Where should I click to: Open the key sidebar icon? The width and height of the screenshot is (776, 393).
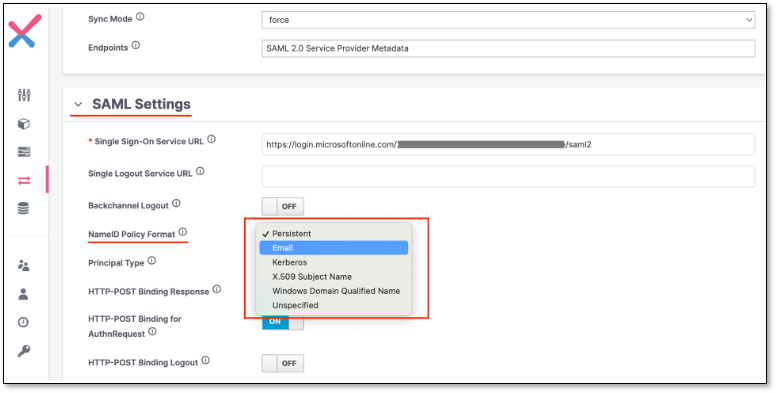(x=23, y=351)
